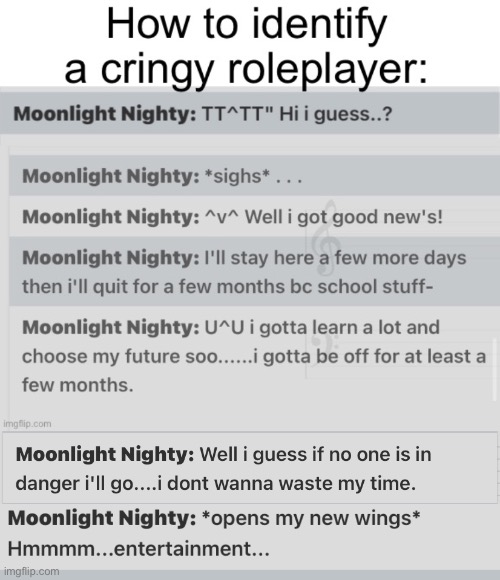This screenshot has width=500, height=580.
Task: Select the "How to identify a cringy roleplayer" title
Action: click(247, 46)
